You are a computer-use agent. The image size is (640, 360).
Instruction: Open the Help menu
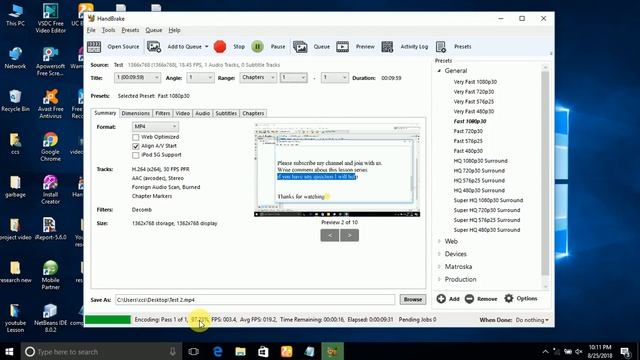point(174,30)
